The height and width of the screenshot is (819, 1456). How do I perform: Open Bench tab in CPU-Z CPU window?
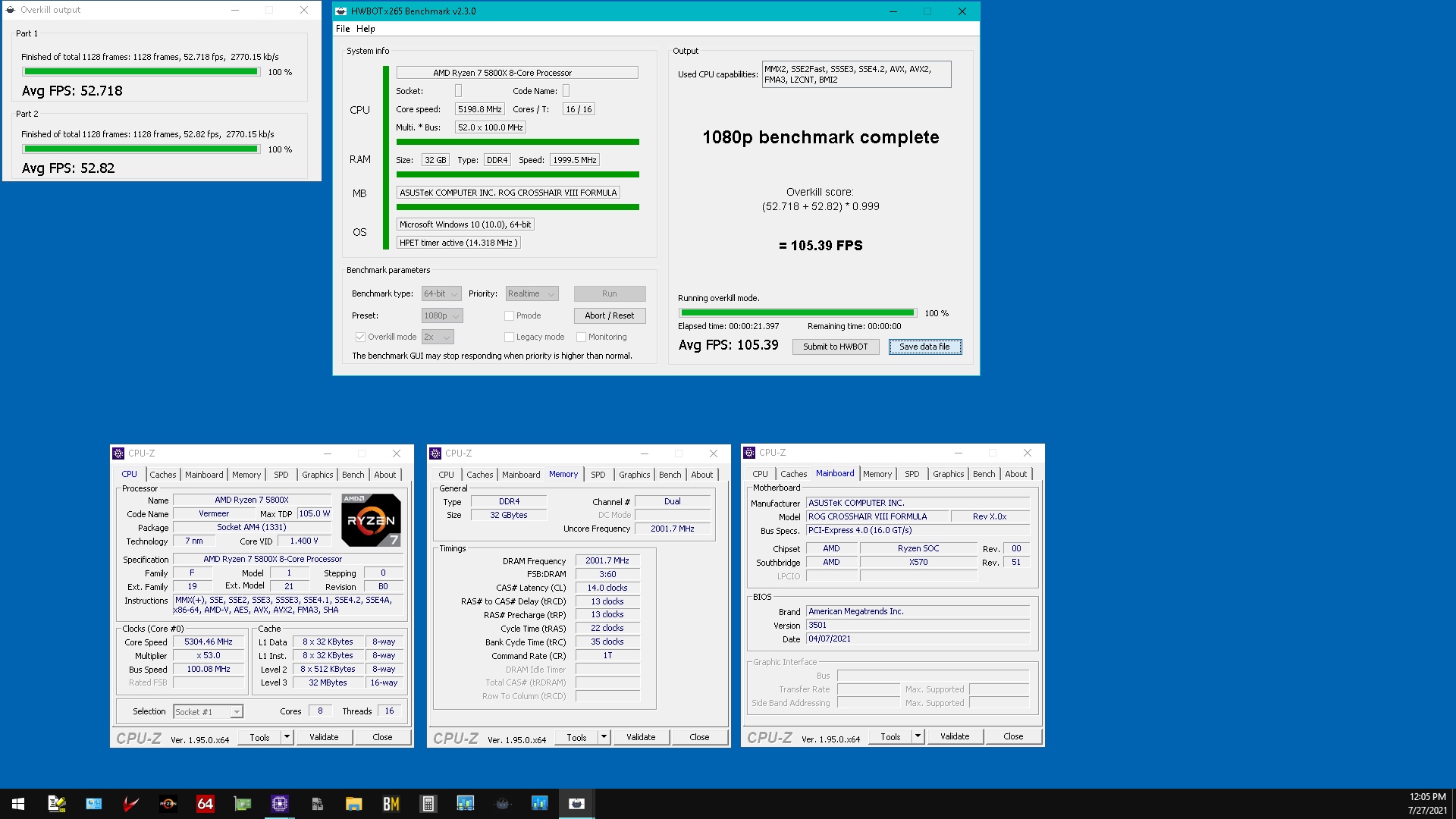click(x=353, y=475)
